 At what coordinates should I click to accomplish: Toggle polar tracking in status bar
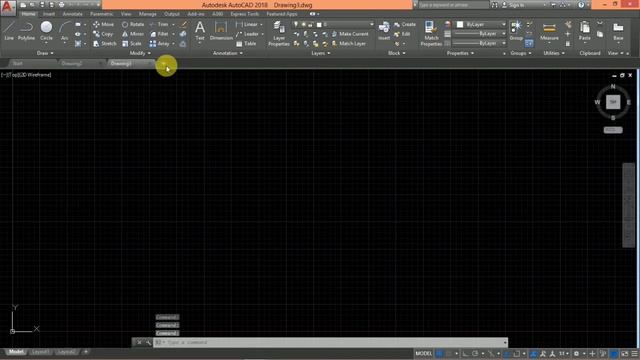[475, 353]
